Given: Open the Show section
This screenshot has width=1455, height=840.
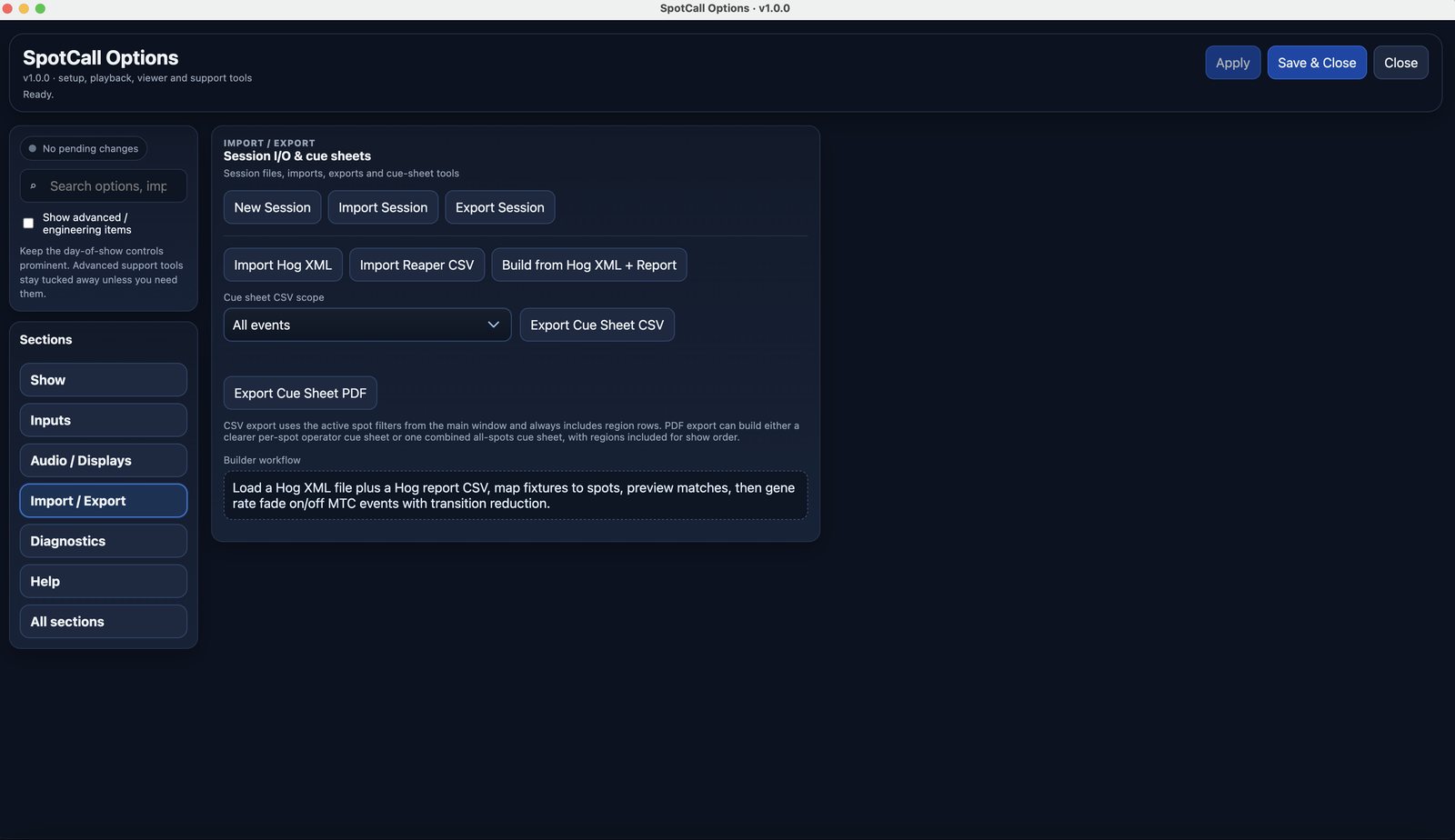Looking at the screenshot, I should (x=104, y=380).
